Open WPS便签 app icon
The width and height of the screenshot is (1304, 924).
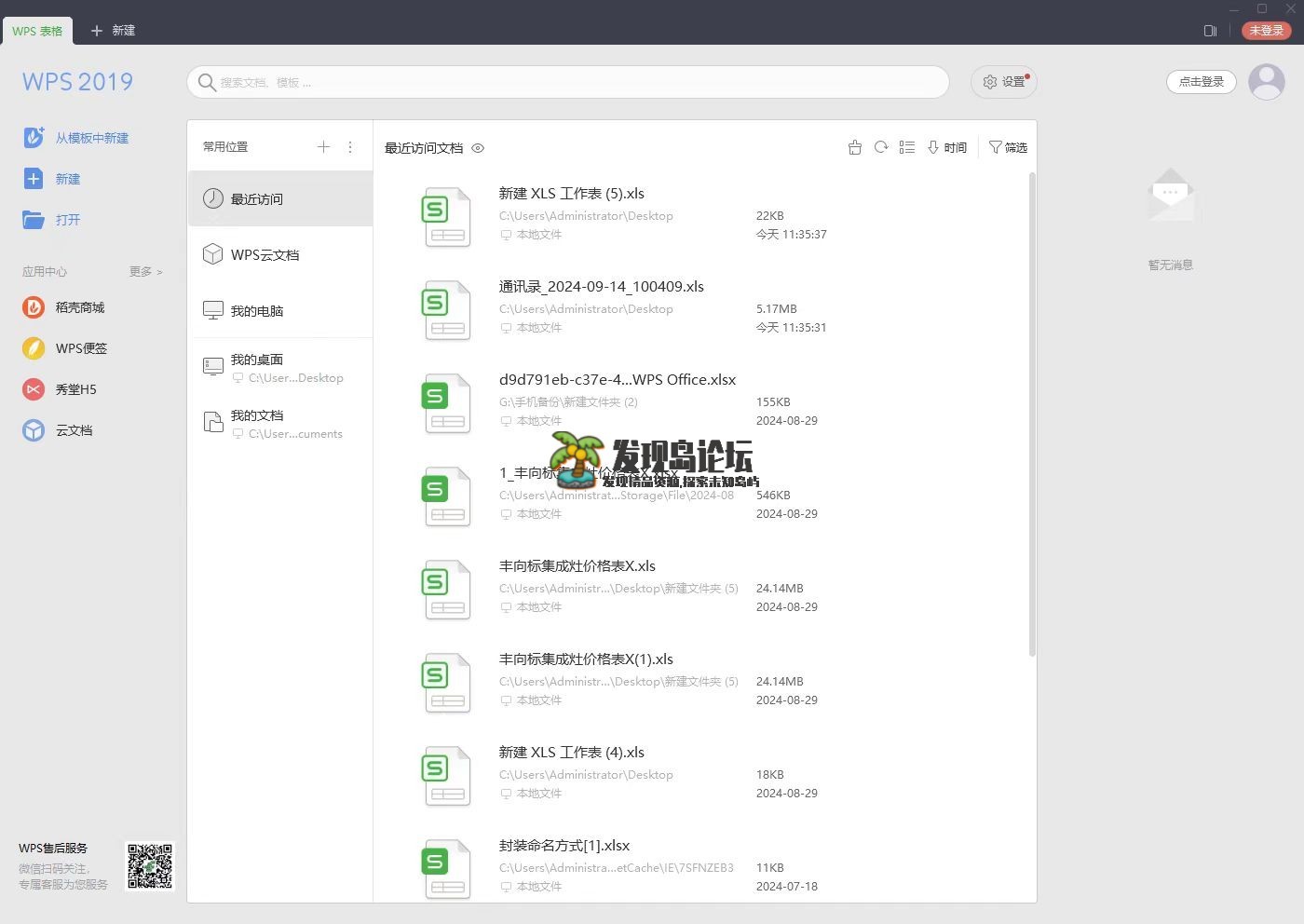34,347
